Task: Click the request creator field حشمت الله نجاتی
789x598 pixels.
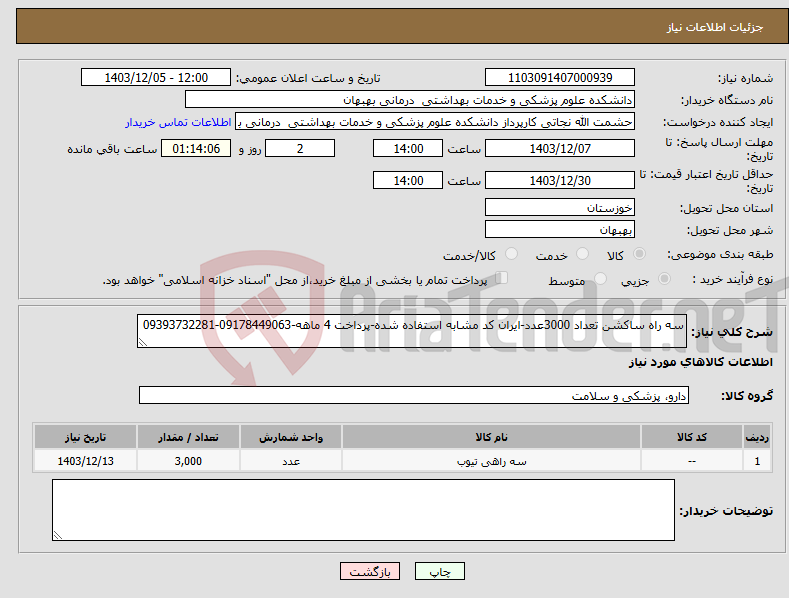Action: coord(435,121)
